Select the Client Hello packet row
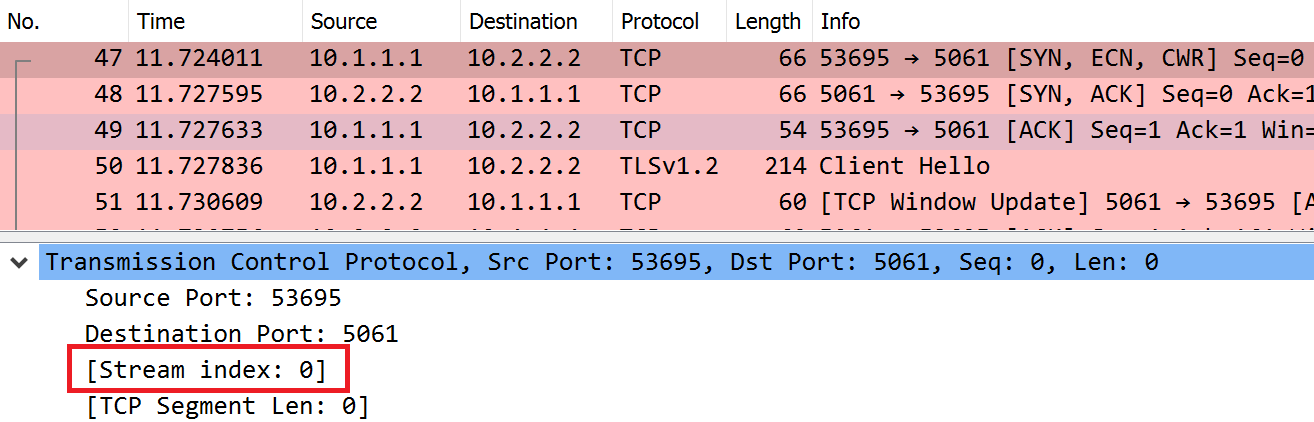This screenshot has height=422, width=1314. pyautogui.click(x=657, y=166)
